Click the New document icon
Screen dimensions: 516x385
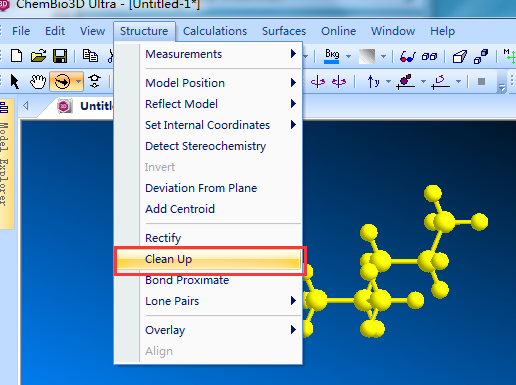16,56
